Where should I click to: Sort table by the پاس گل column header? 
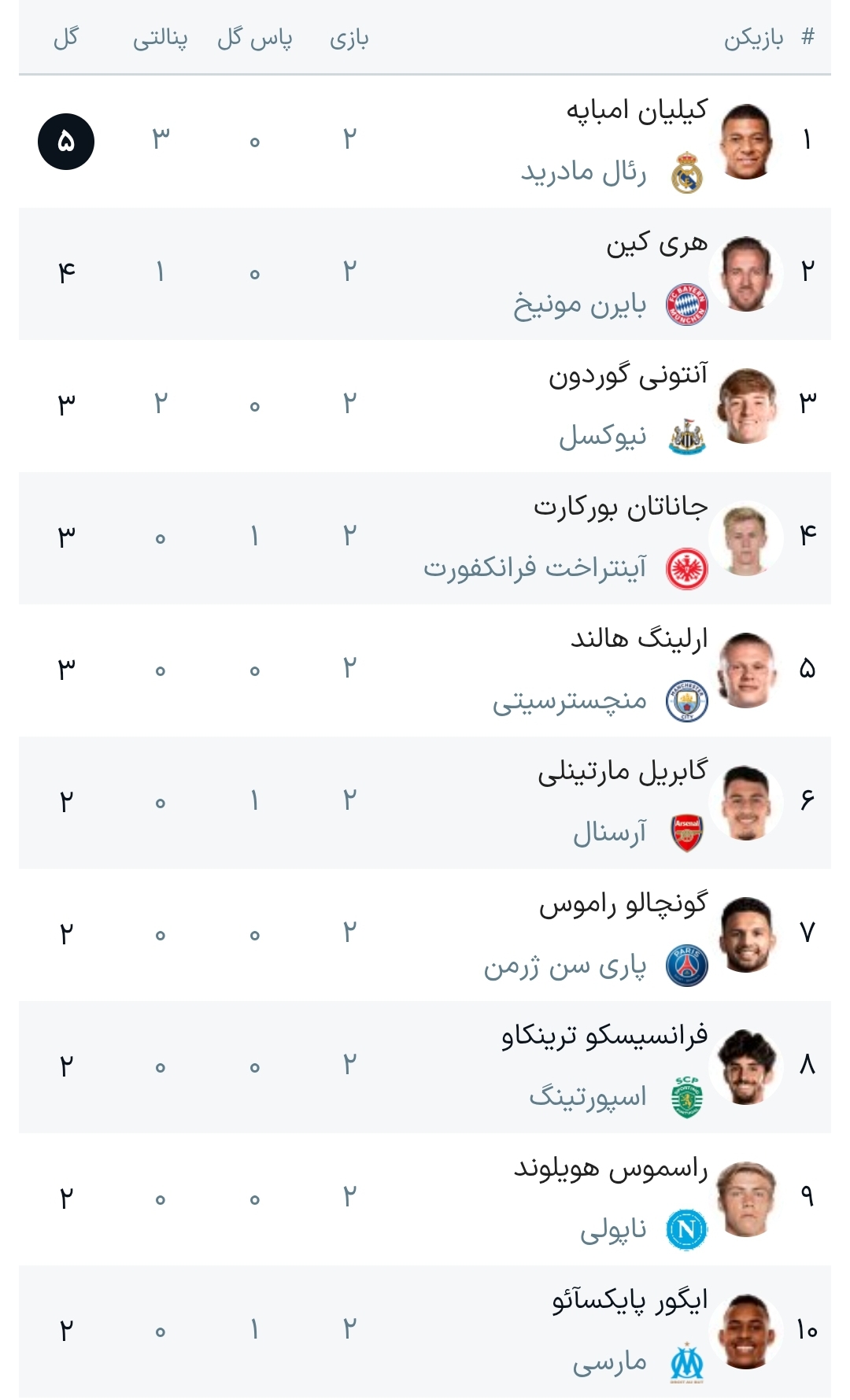click(x=255, y=38)
